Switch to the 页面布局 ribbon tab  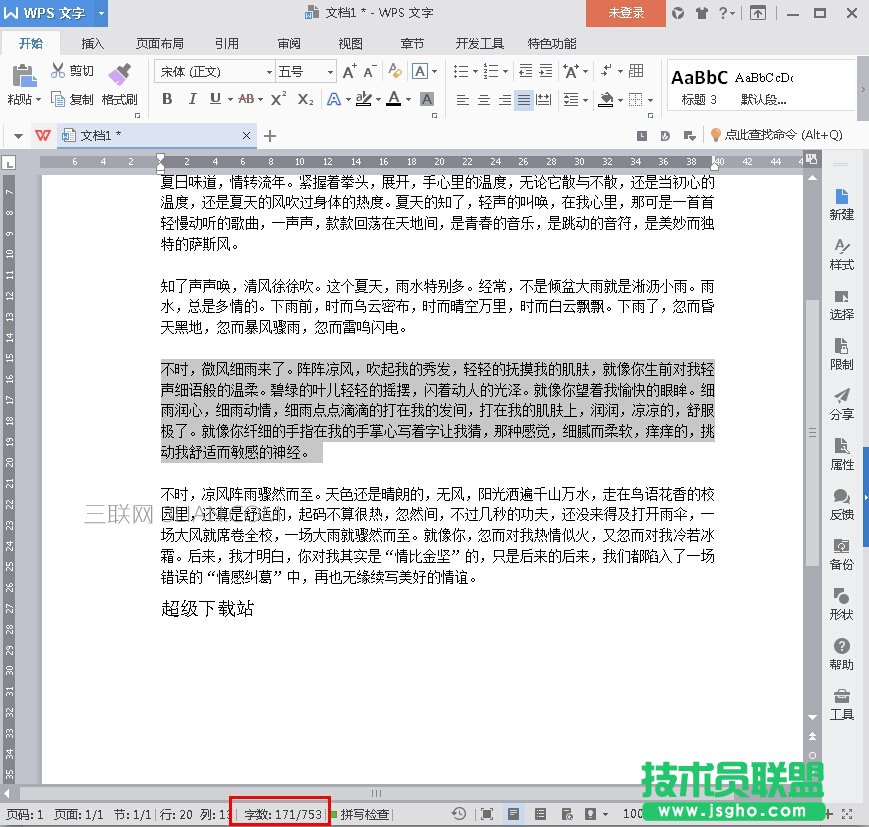click(160, 44)
